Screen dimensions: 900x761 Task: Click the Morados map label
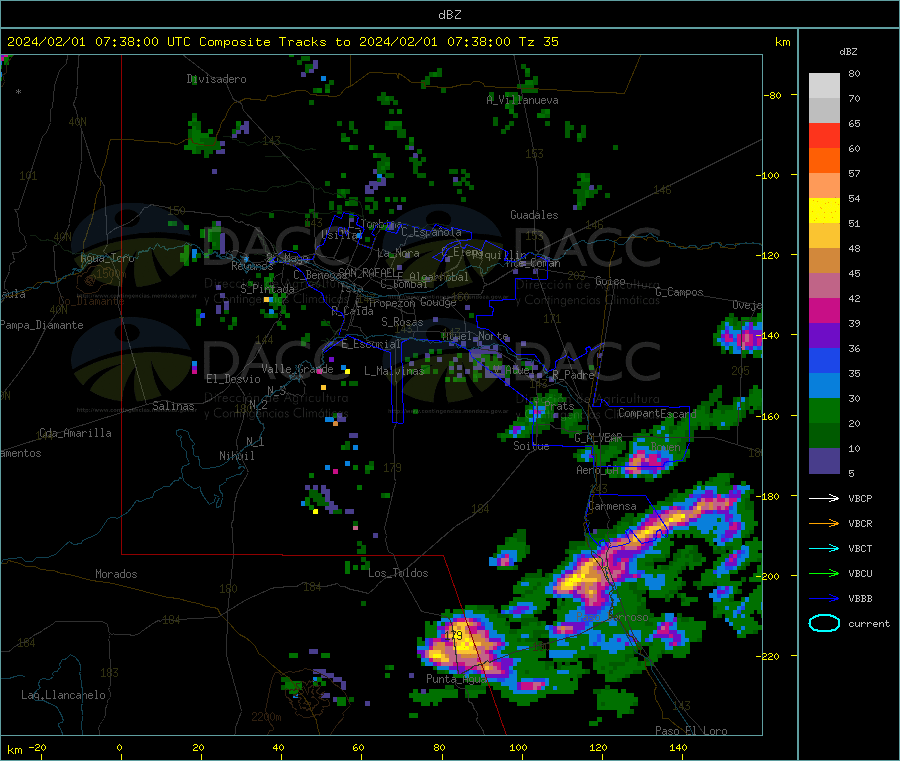coord(116,574)
